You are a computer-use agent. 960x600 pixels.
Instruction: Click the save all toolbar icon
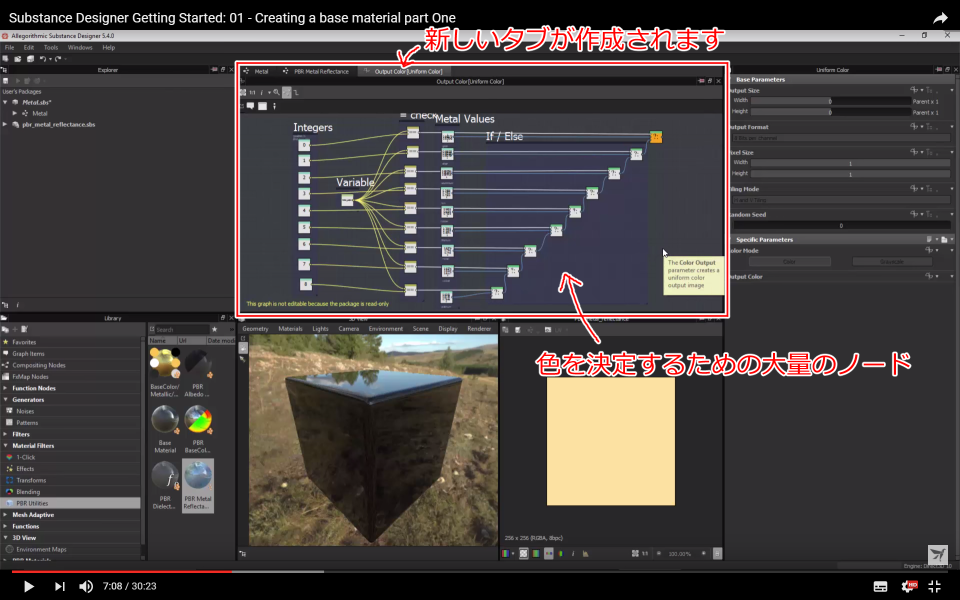[x=30, y=59]
